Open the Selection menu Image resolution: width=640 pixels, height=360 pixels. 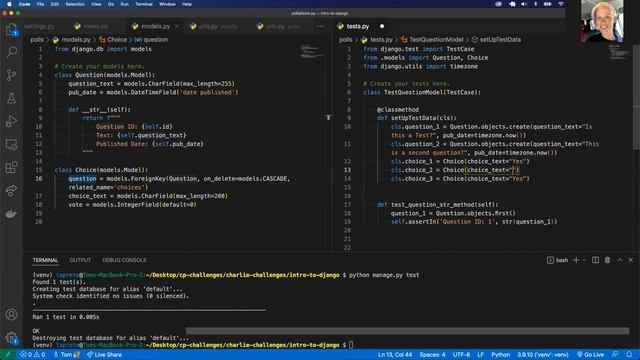pos(75,4)
